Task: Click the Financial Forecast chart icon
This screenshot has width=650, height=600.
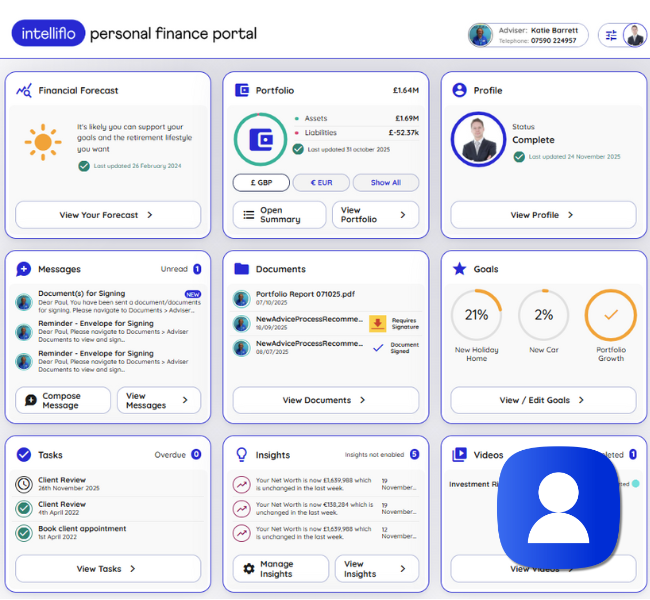Action: (x=24, y=90)
